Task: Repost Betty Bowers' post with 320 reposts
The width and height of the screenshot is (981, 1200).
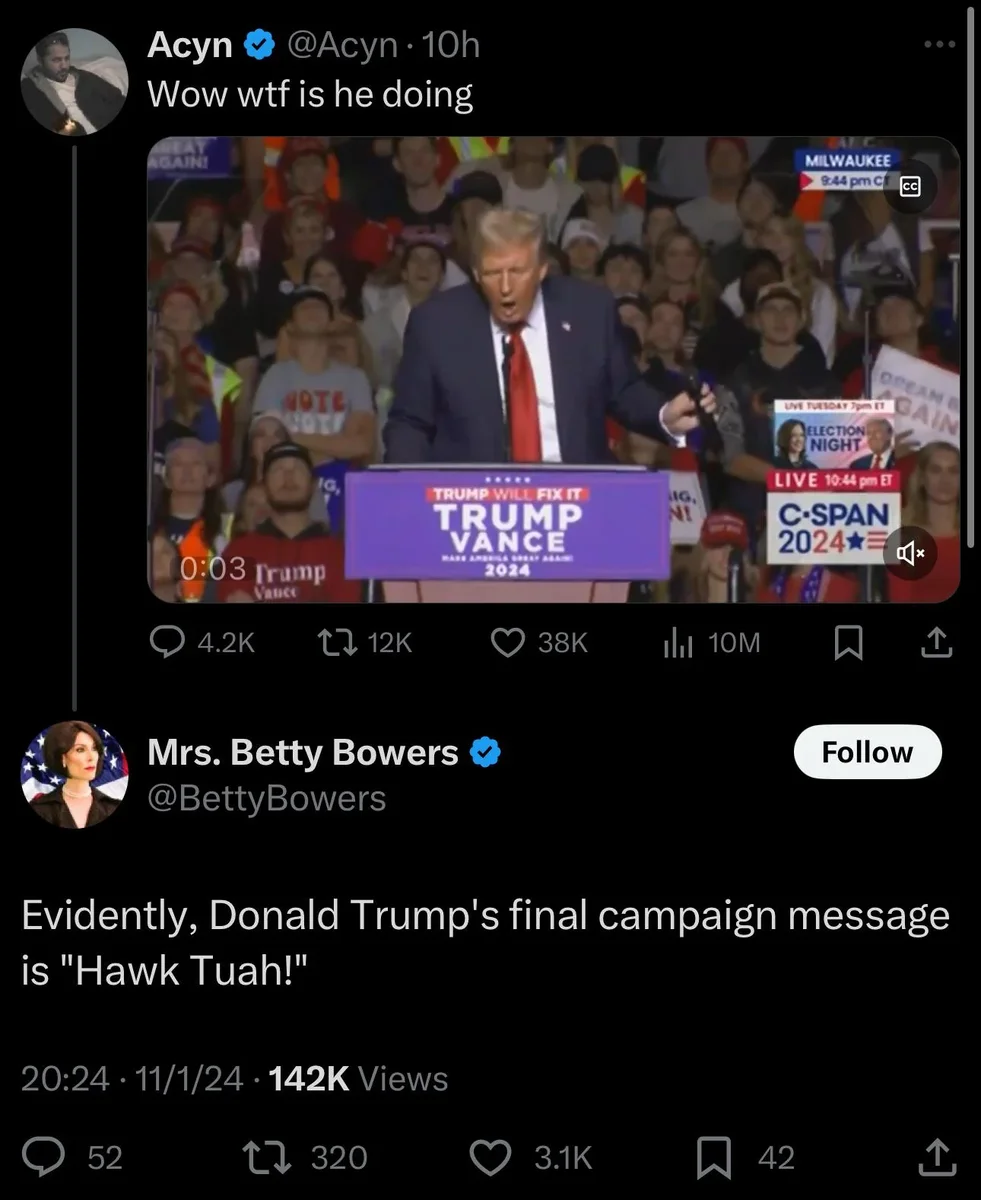Action: pyautogui.click(x=307, y=1158)
